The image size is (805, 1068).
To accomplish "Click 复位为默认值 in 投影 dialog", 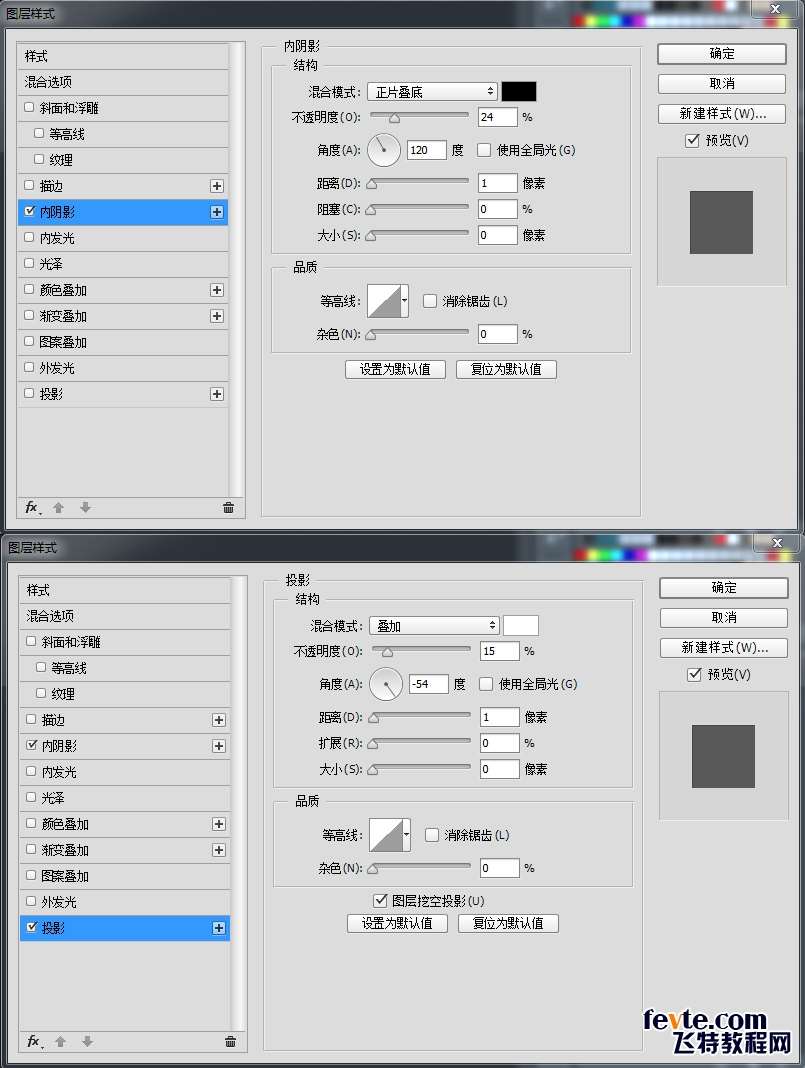I will point(509,924).
